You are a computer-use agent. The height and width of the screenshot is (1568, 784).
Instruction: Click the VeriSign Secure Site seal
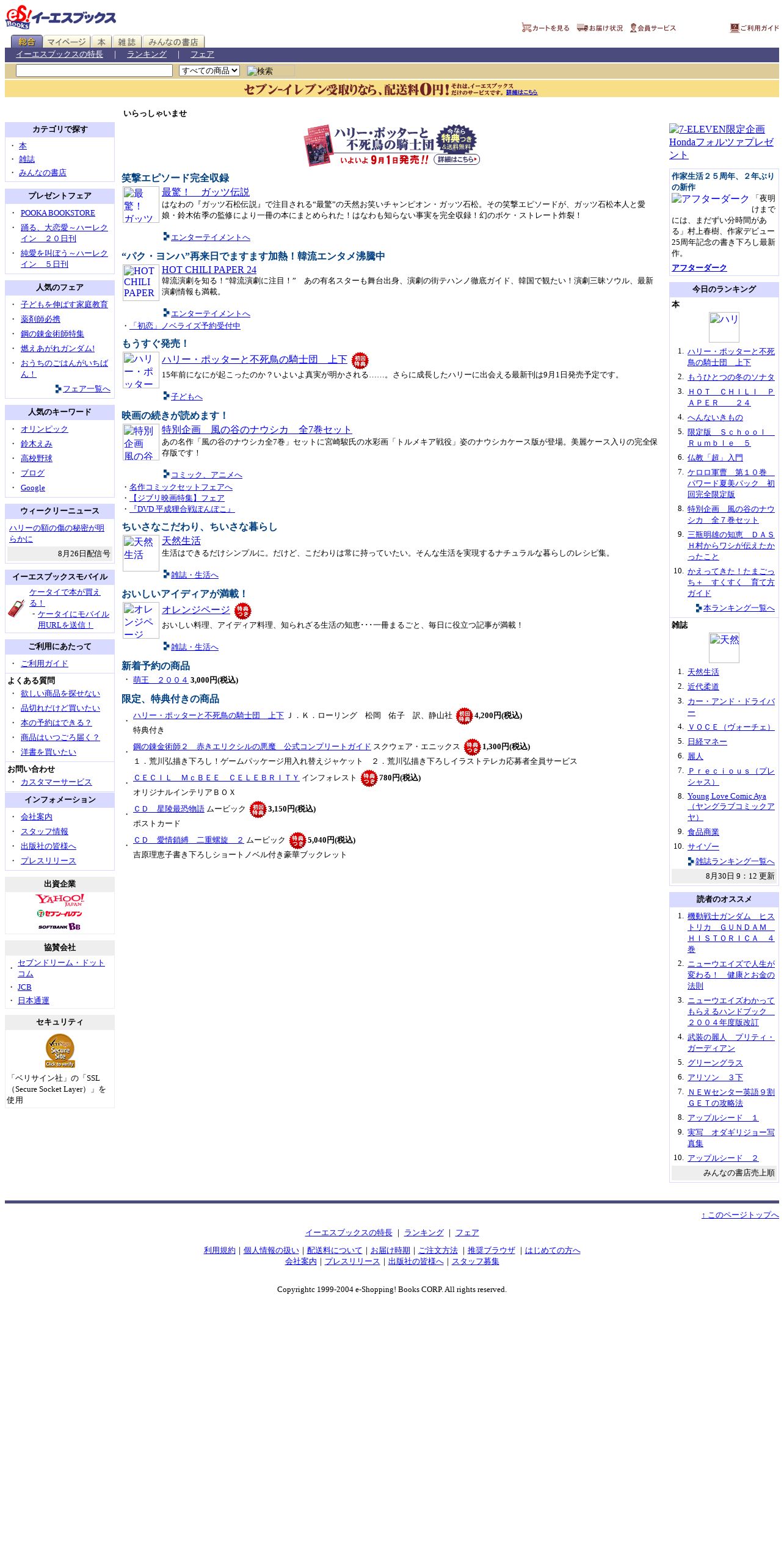(x=60, y=1050)
